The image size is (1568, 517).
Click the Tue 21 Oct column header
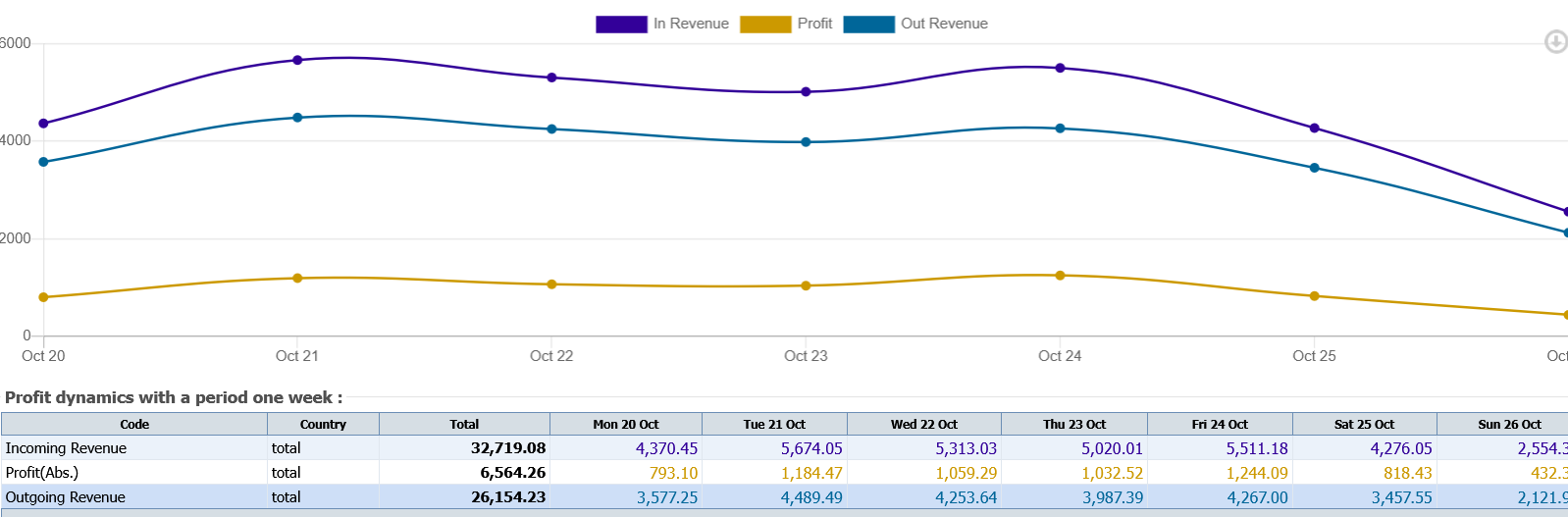[x=774, y=425]
